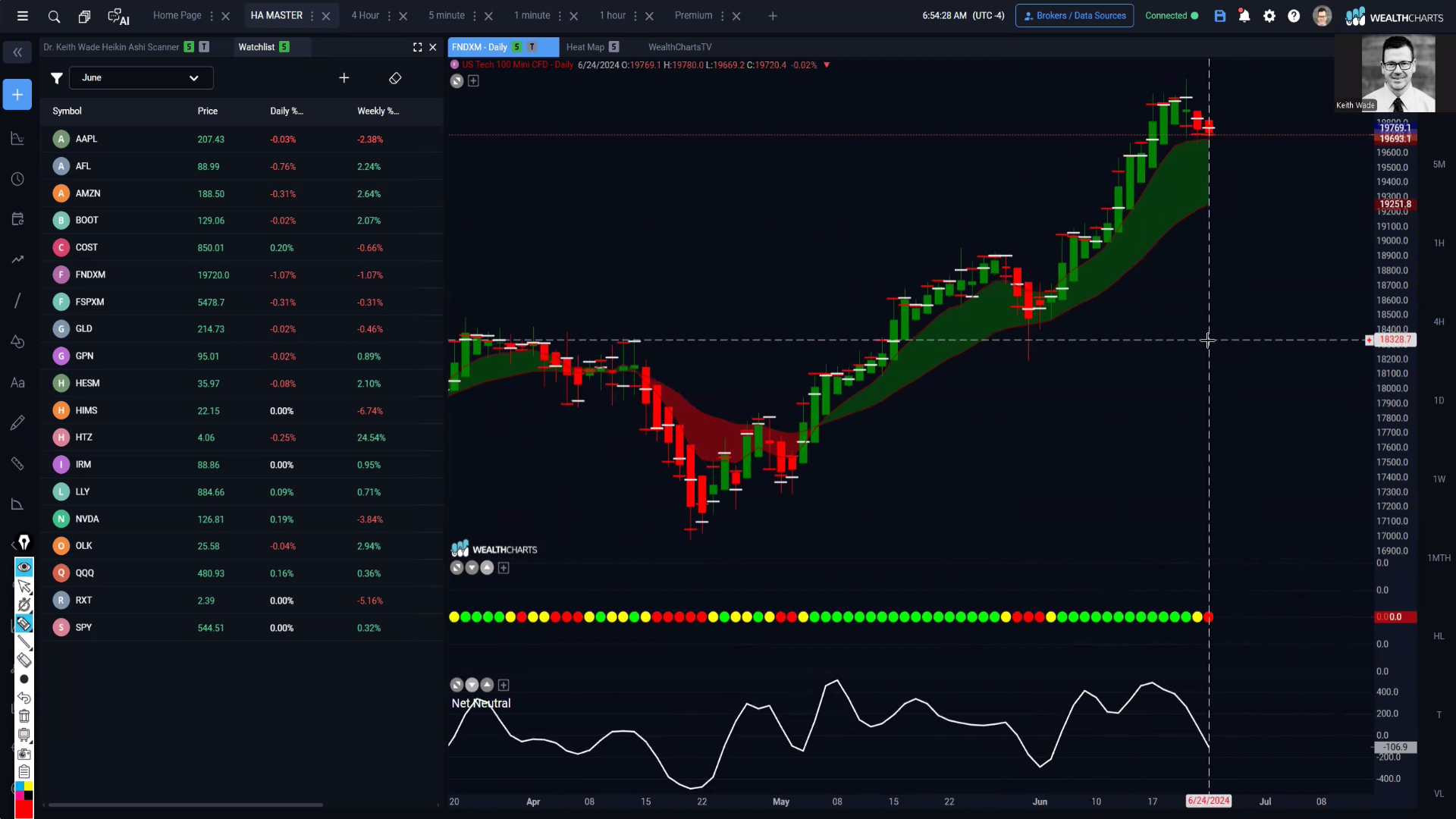This screenshot has width=1456, height=819.
Task: Open Home Page tab options menu
Action: tap(212, 16)
